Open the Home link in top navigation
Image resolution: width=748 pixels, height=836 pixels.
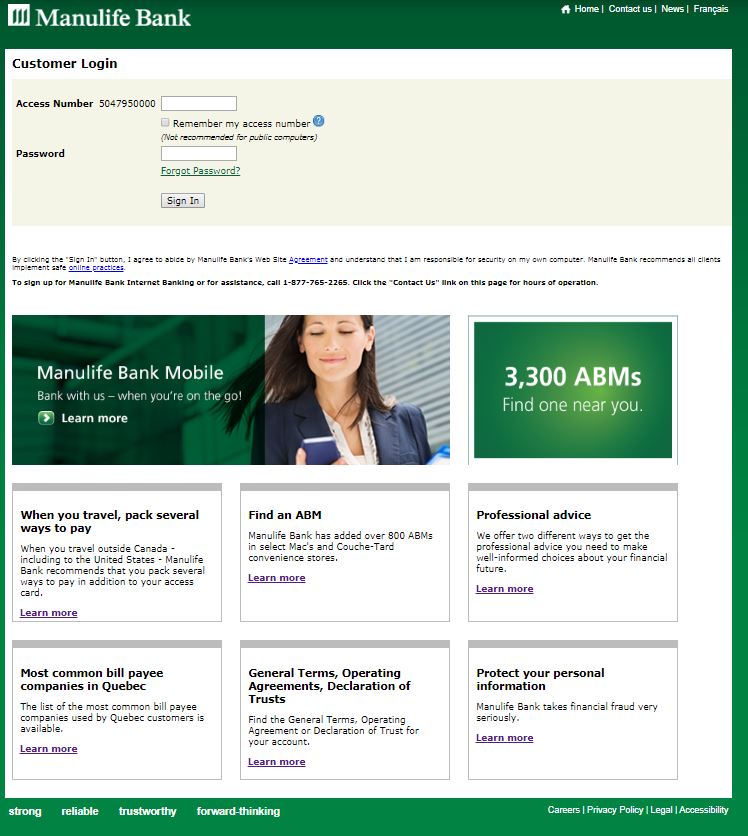[x=586, y=9]
